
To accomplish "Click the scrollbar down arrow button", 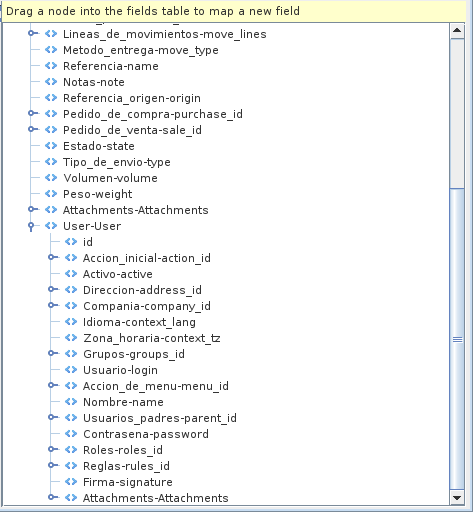I will pos(457,498).
